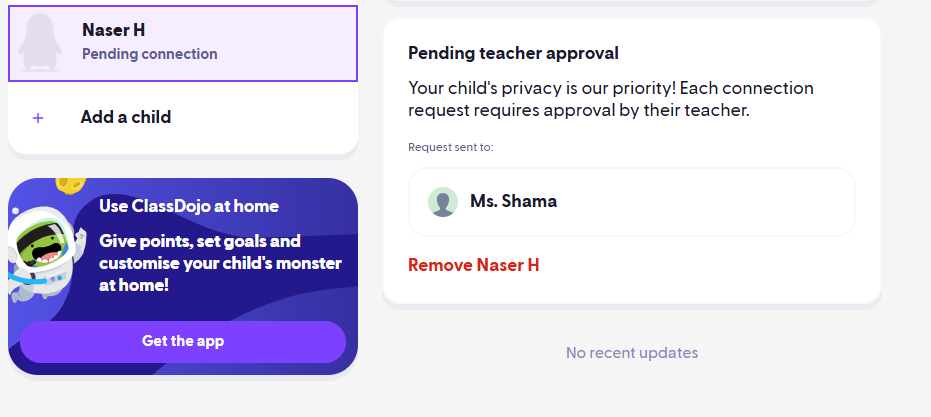Click the Pending teacher approval heading
The height and width of the screenshot is (417, 931).
(513, 53)
